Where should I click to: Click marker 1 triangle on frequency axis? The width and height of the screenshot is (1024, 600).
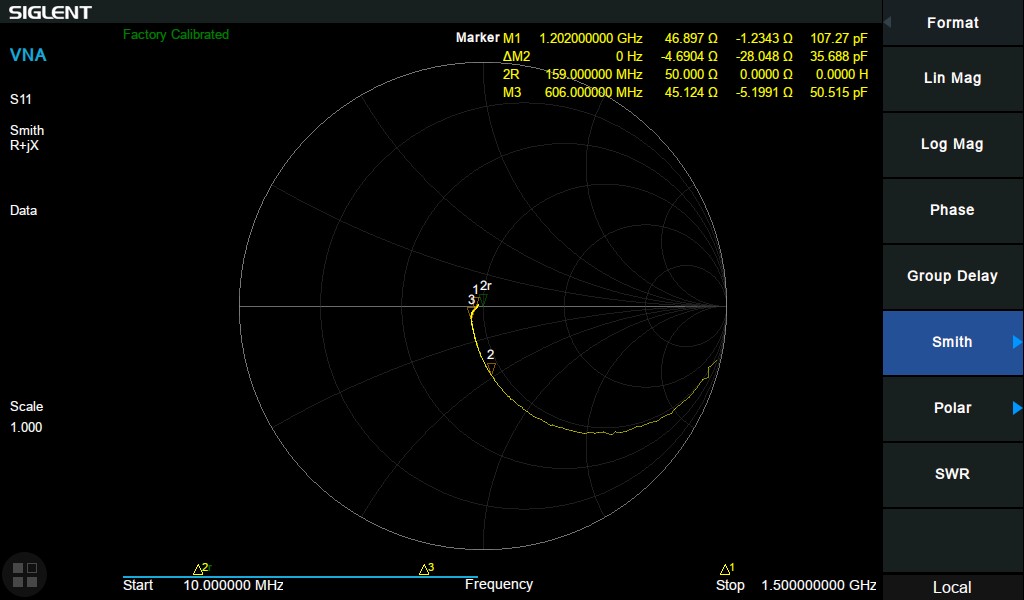pyautogui.click(x=727, y=569)
